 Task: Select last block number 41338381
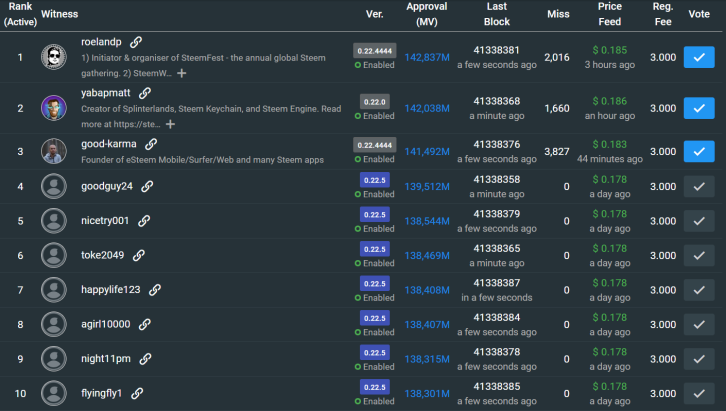pos(496,50)
